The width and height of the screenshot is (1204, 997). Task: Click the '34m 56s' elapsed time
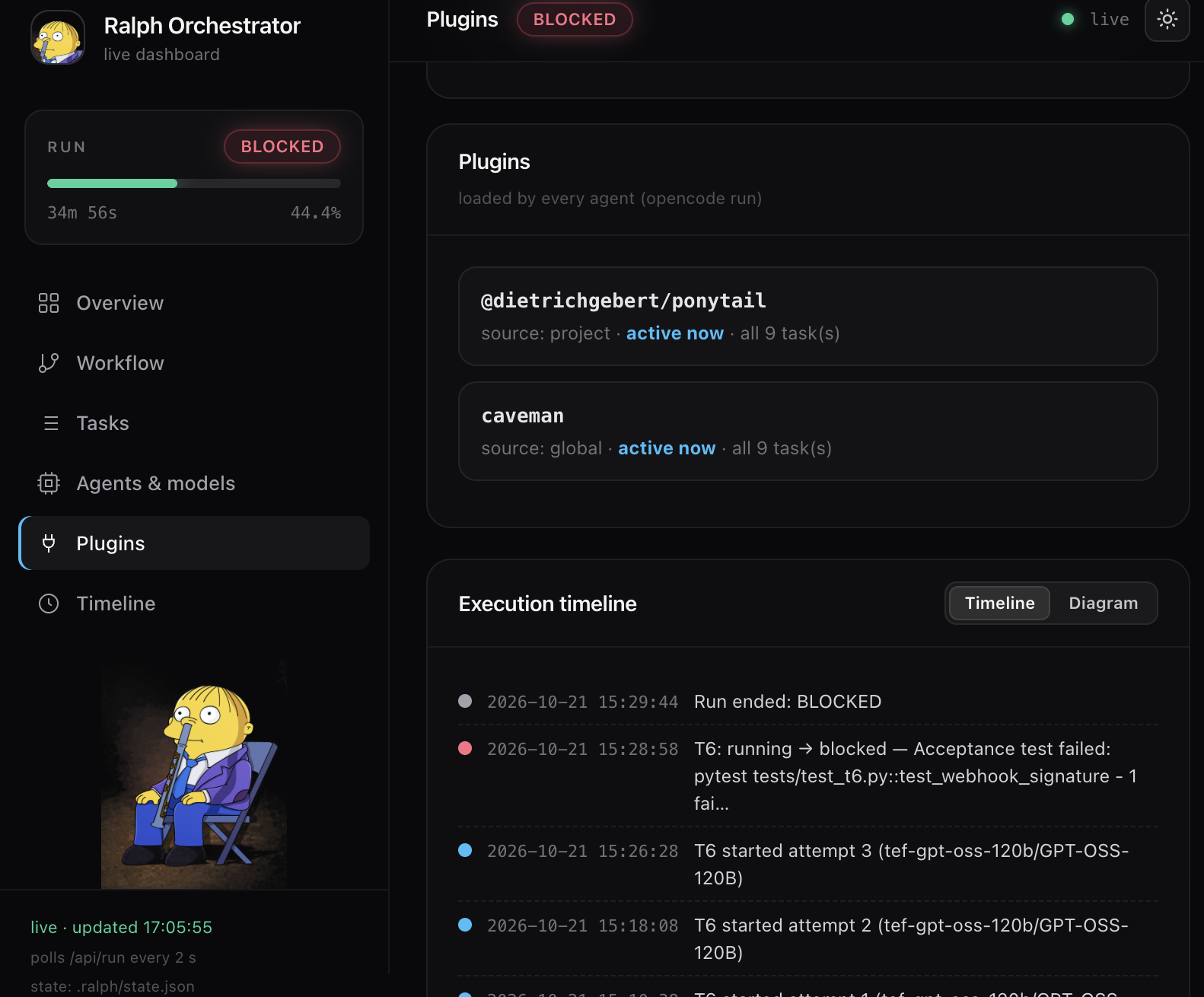(82, 213)
